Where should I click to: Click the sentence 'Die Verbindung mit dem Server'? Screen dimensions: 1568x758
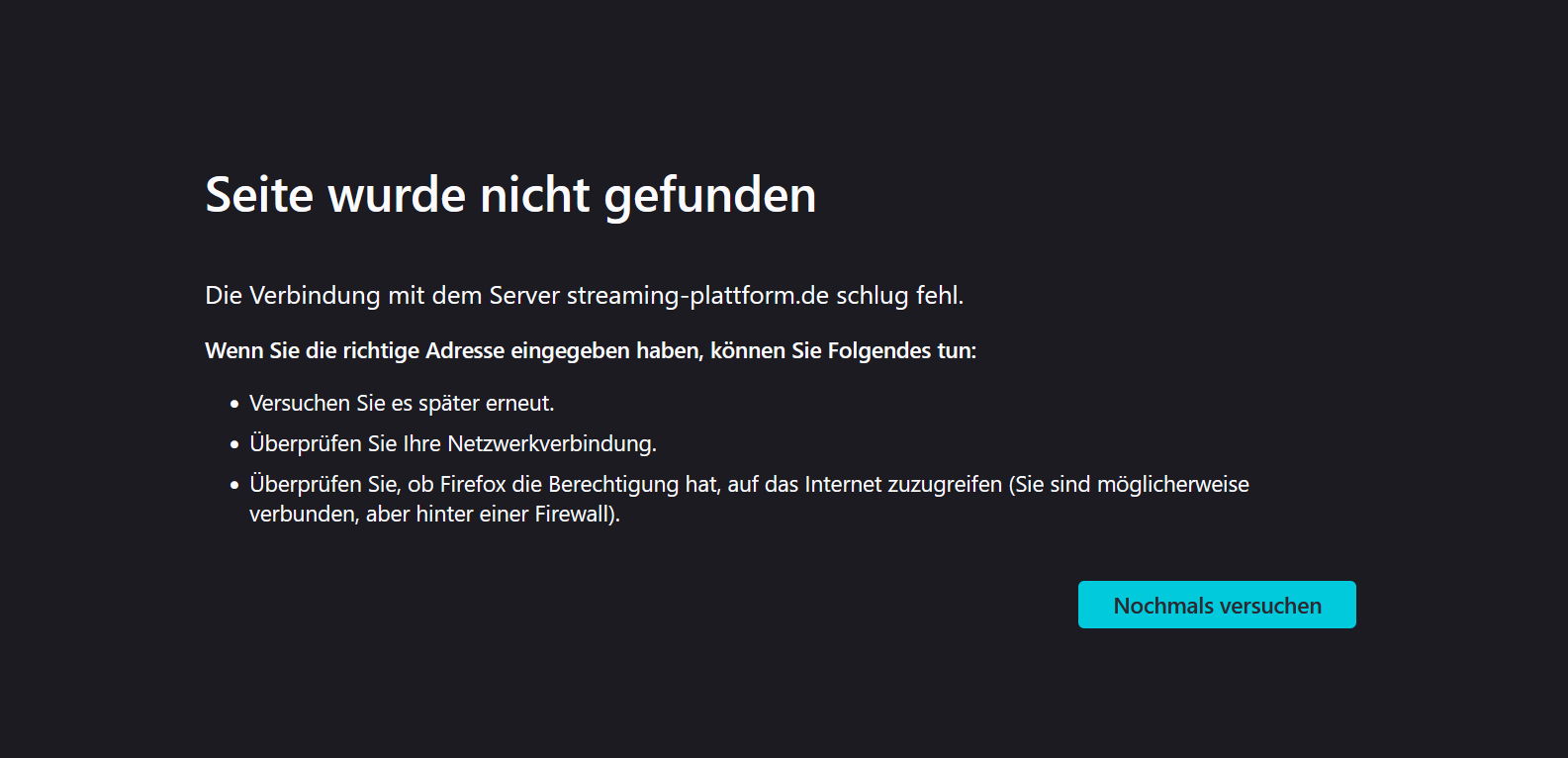pos(382,296)
